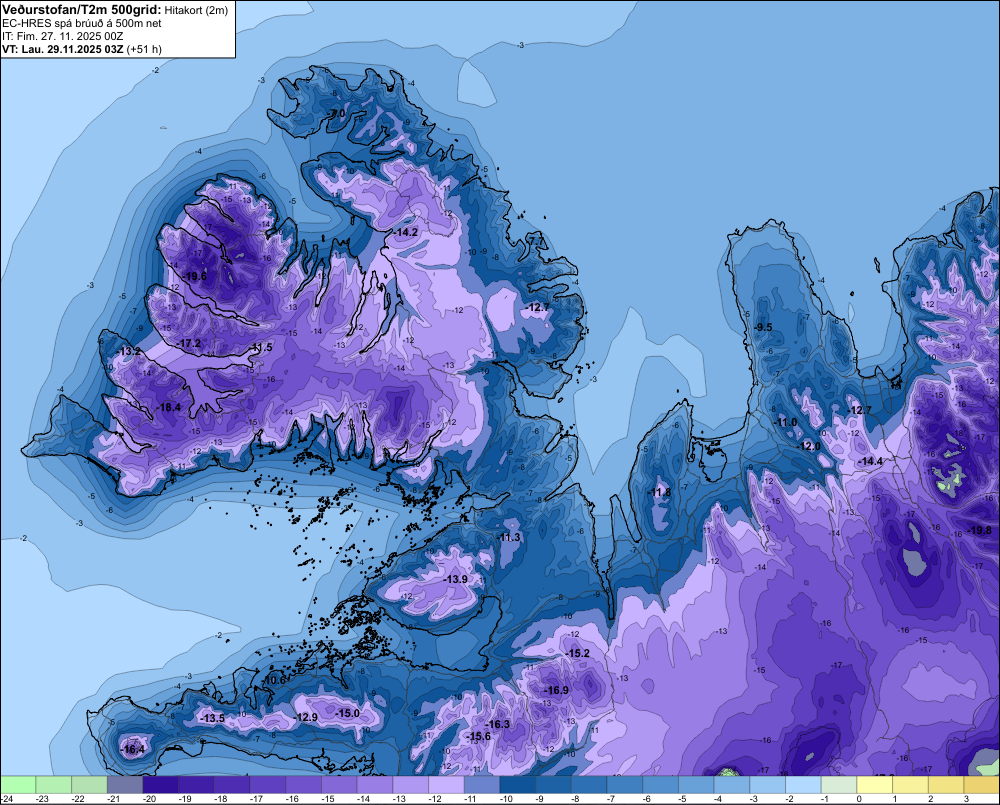Viewport: 1000px width, 805px height.
Task: Click the -15.2 temperature value
Action: tap(577, 654)
